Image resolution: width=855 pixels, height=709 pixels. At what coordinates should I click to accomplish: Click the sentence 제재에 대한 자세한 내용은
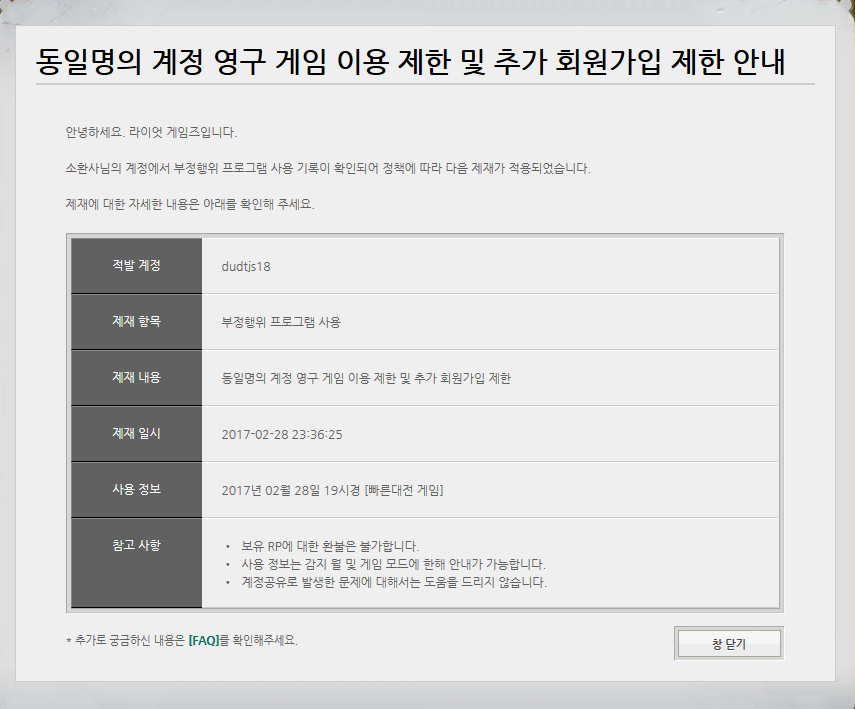pos(190,205)
